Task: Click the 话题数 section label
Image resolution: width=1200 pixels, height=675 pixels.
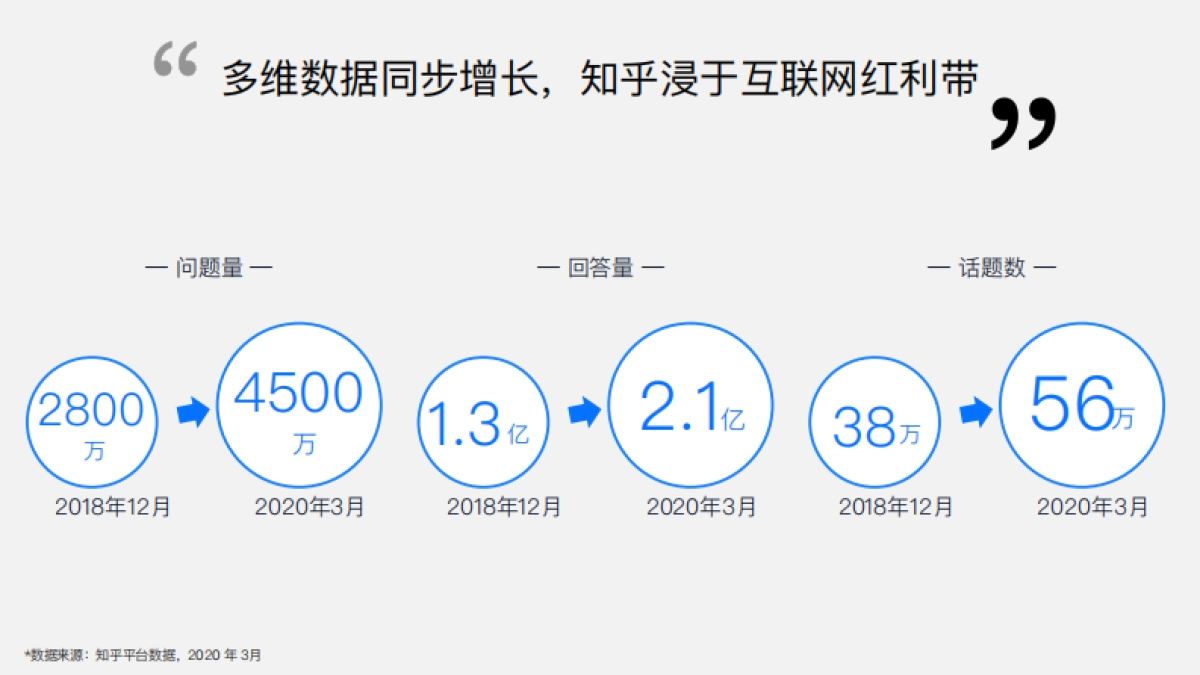Action: [992, 267]
